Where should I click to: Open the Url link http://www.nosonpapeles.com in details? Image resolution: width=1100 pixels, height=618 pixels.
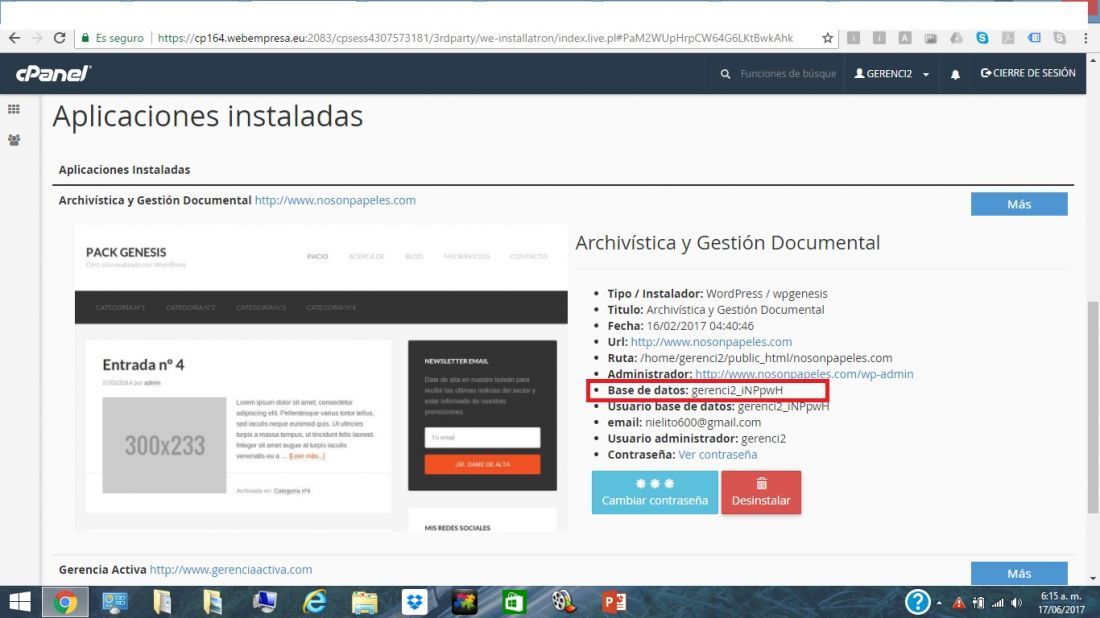[x=711, y=342]
